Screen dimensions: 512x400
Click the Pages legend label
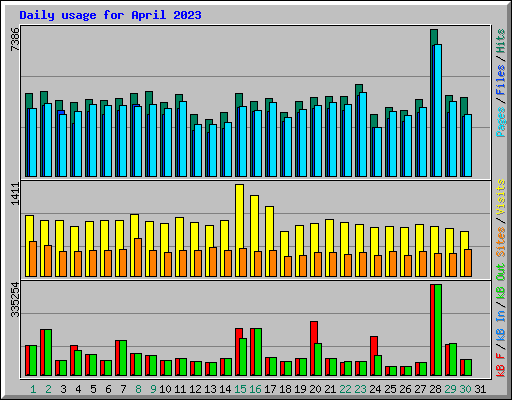501,122
